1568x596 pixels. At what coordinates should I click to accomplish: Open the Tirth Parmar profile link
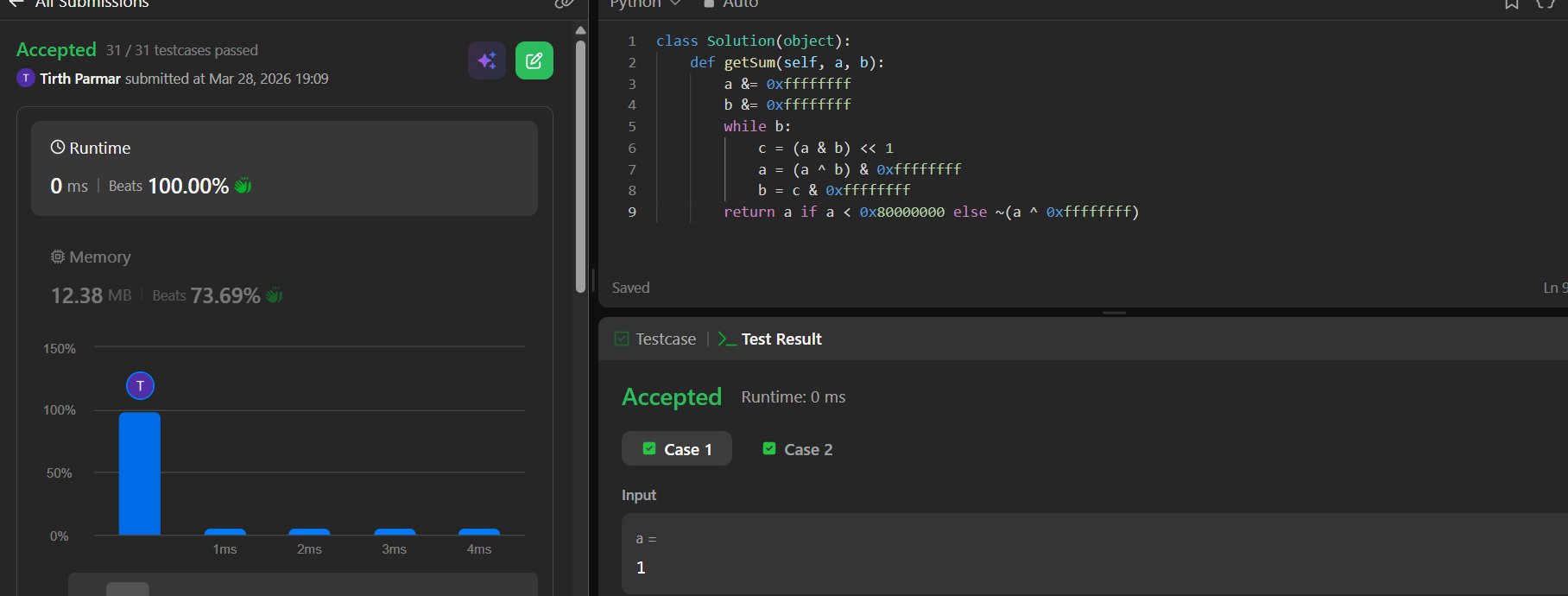(79, 79)
